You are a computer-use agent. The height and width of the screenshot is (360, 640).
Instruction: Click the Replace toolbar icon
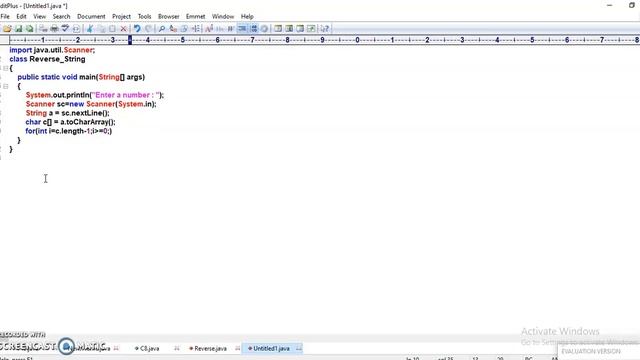[173, 29]
